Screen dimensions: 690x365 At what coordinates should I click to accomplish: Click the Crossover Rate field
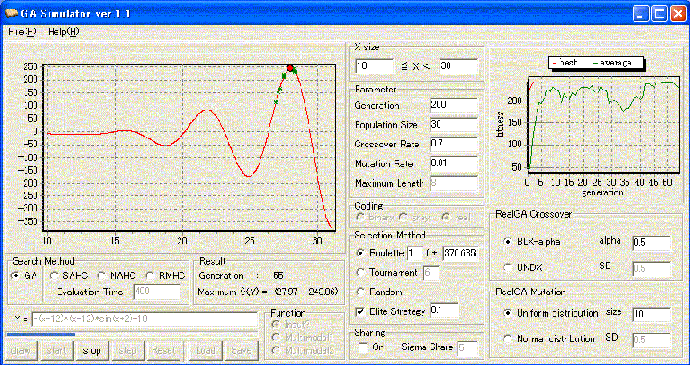(454, 144)
